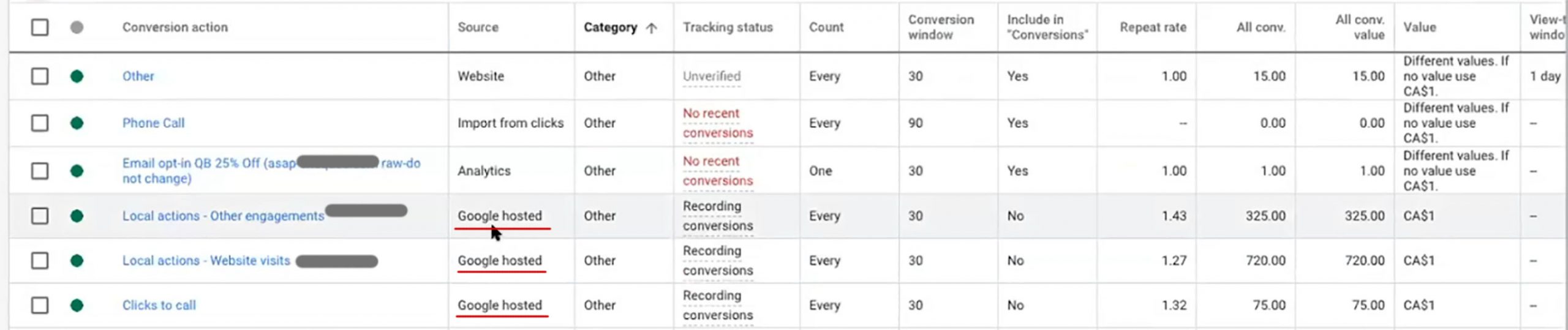Toggle the select-all checkbox in header
This screenshot has height=330, width=1568.
click(x=40, y=28)
